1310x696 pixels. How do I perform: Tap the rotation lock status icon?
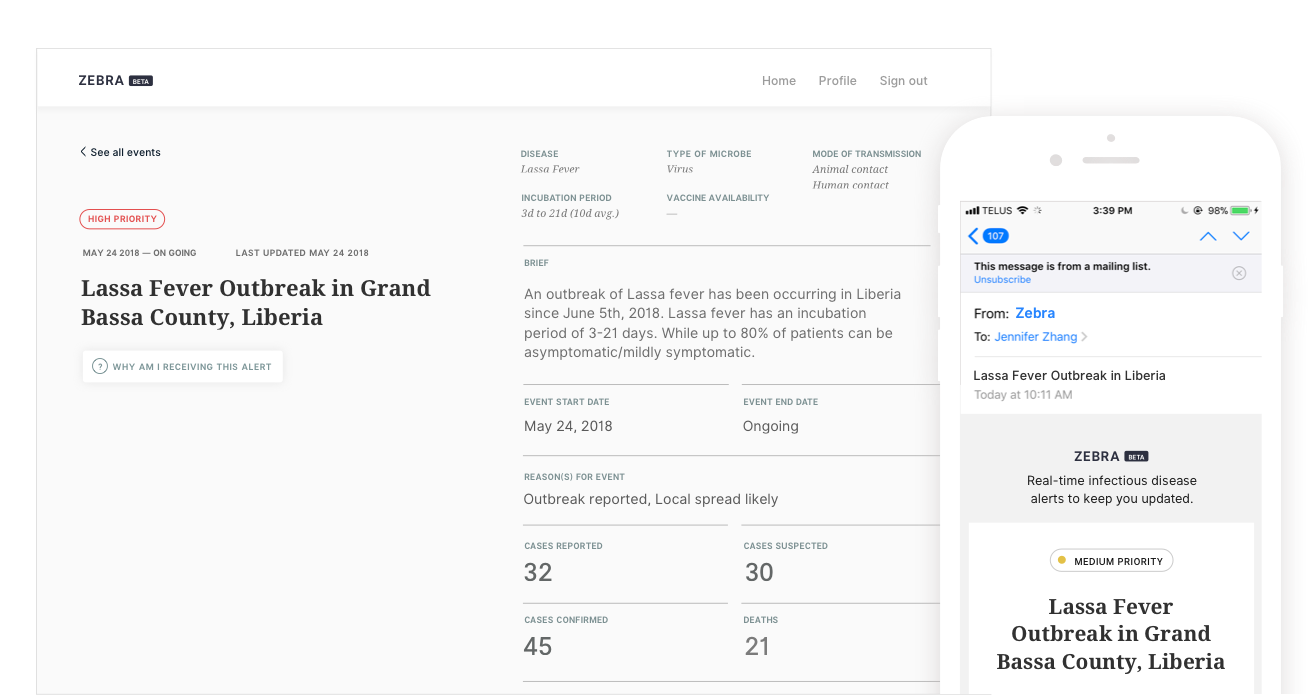point(1197,211)
